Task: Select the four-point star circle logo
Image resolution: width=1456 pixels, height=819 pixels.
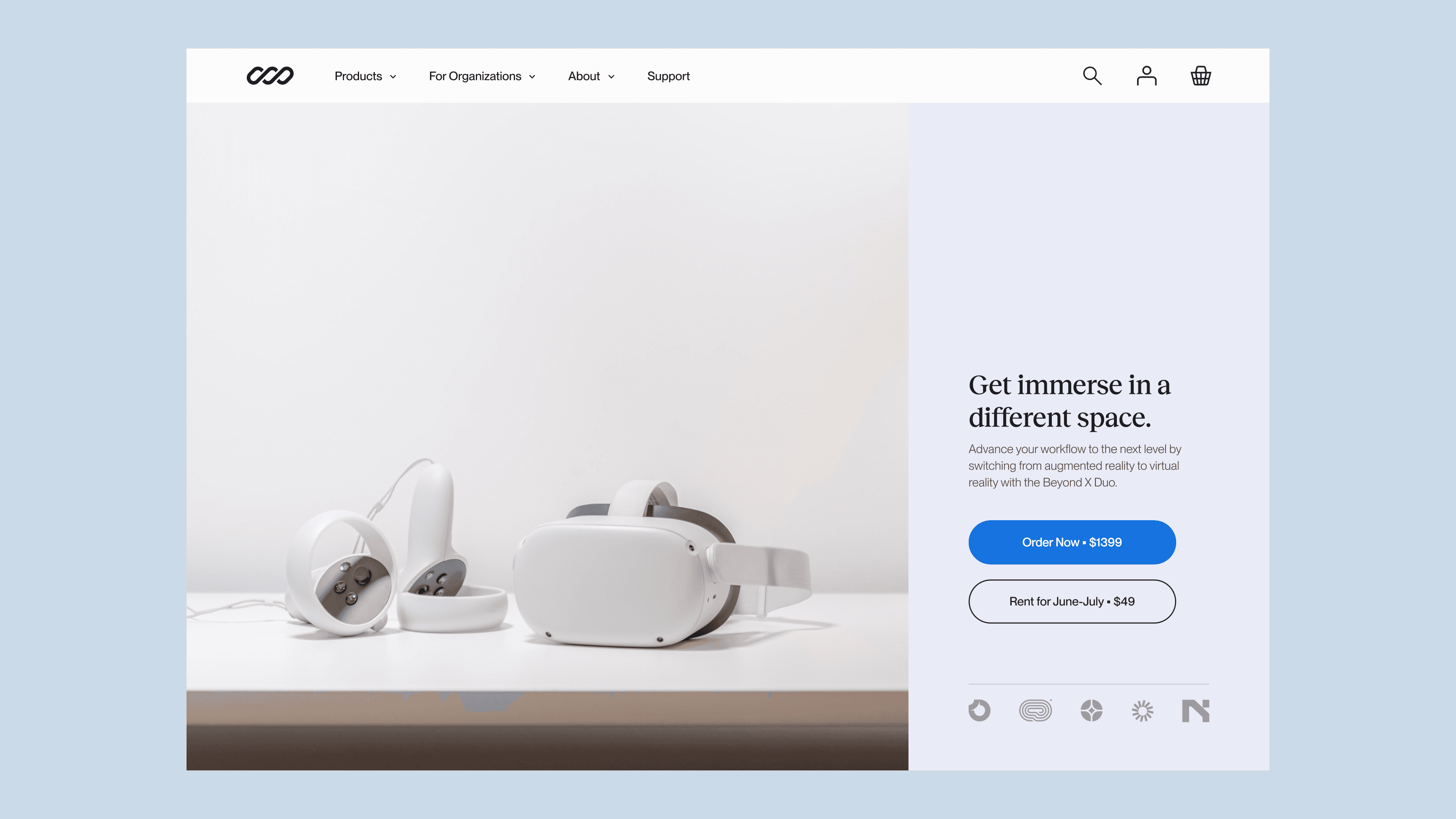Action: pos(1092,711)
